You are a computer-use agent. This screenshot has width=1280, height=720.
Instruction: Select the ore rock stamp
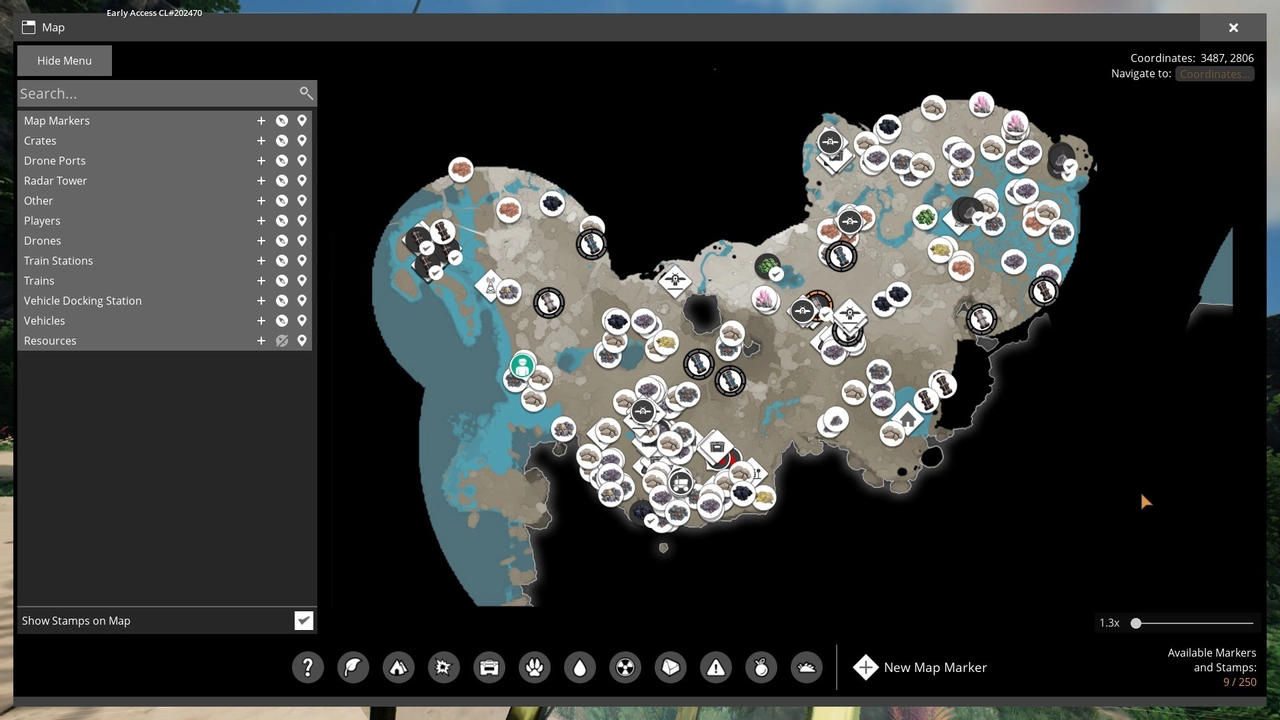[671, 667]
